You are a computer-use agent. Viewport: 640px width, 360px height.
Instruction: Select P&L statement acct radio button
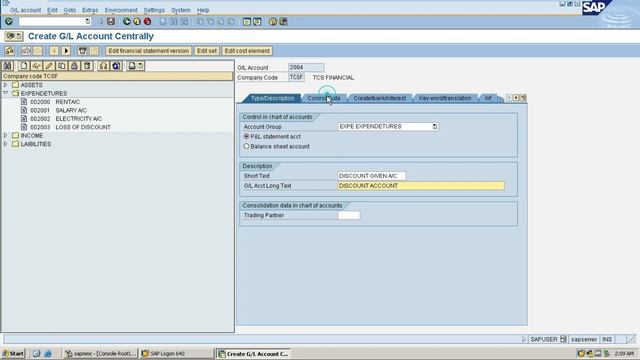click(246, 136)
